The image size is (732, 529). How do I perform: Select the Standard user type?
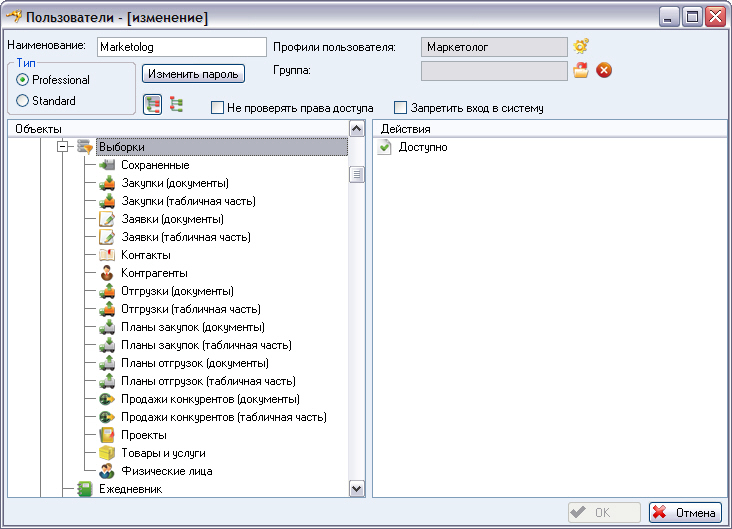point(22,100)
